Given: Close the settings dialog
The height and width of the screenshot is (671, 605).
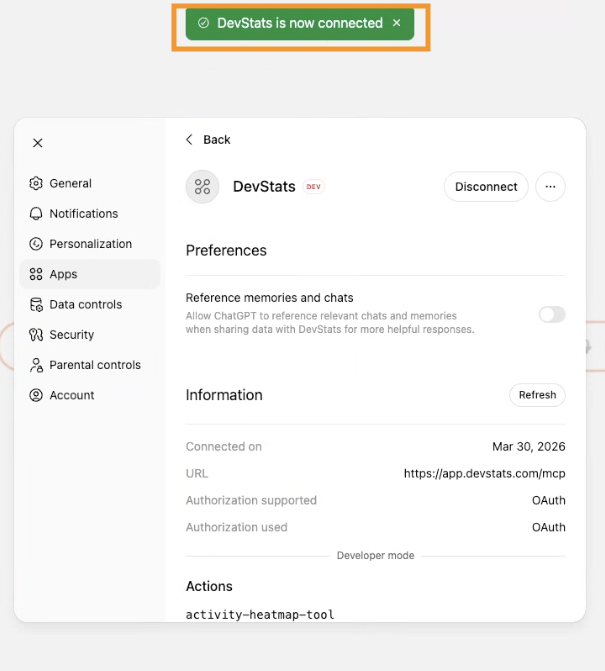Looking at the screenshot, I should click(38, 143).
